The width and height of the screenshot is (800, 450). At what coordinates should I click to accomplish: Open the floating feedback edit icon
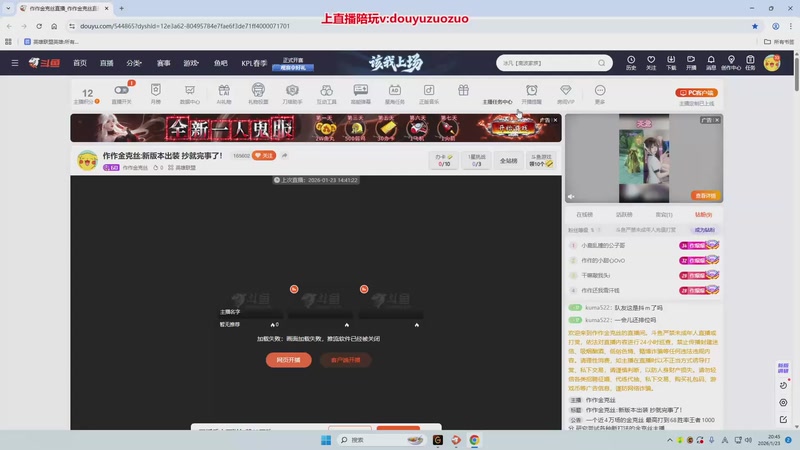(783, 419)
